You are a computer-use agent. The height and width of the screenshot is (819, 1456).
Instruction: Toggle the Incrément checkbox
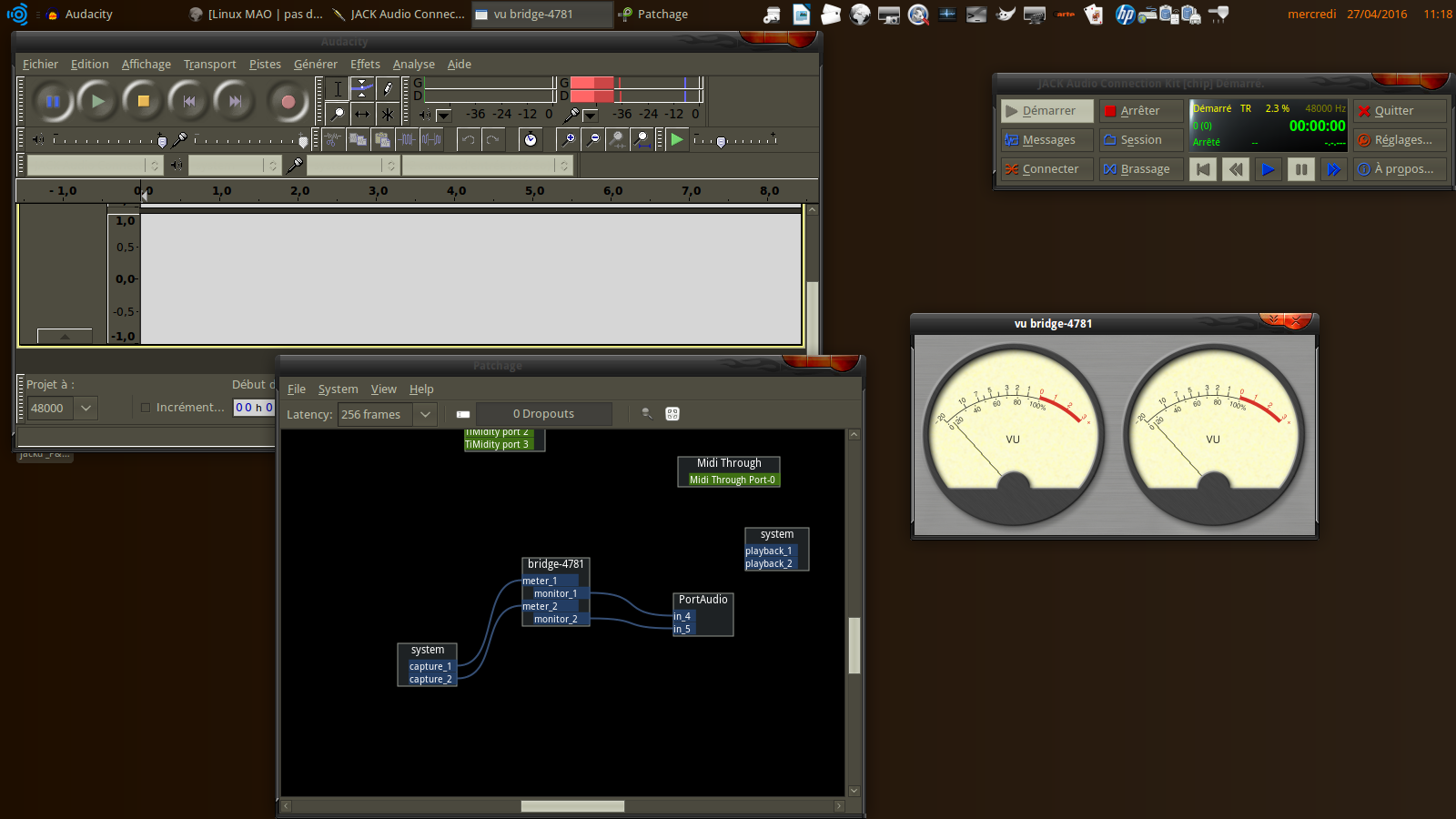click(146, 408)
